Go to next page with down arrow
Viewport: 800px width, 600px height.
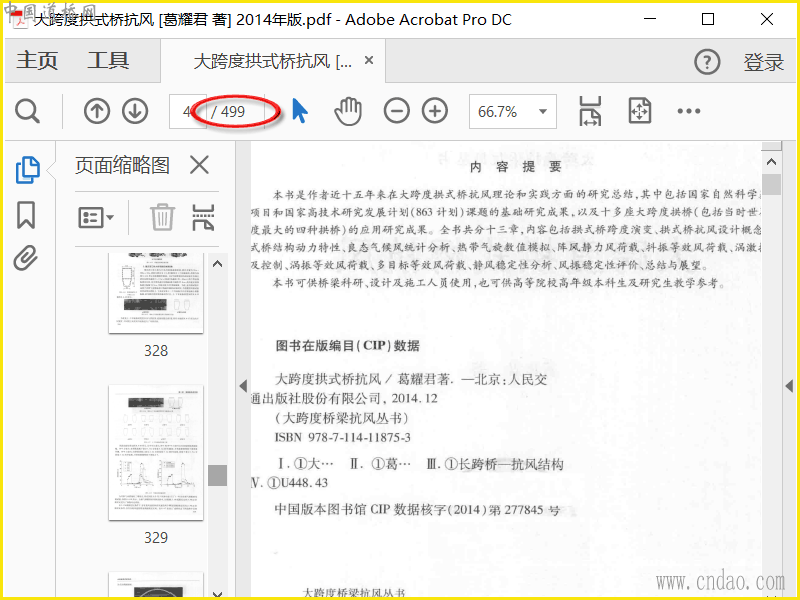[x=135, y=111]
